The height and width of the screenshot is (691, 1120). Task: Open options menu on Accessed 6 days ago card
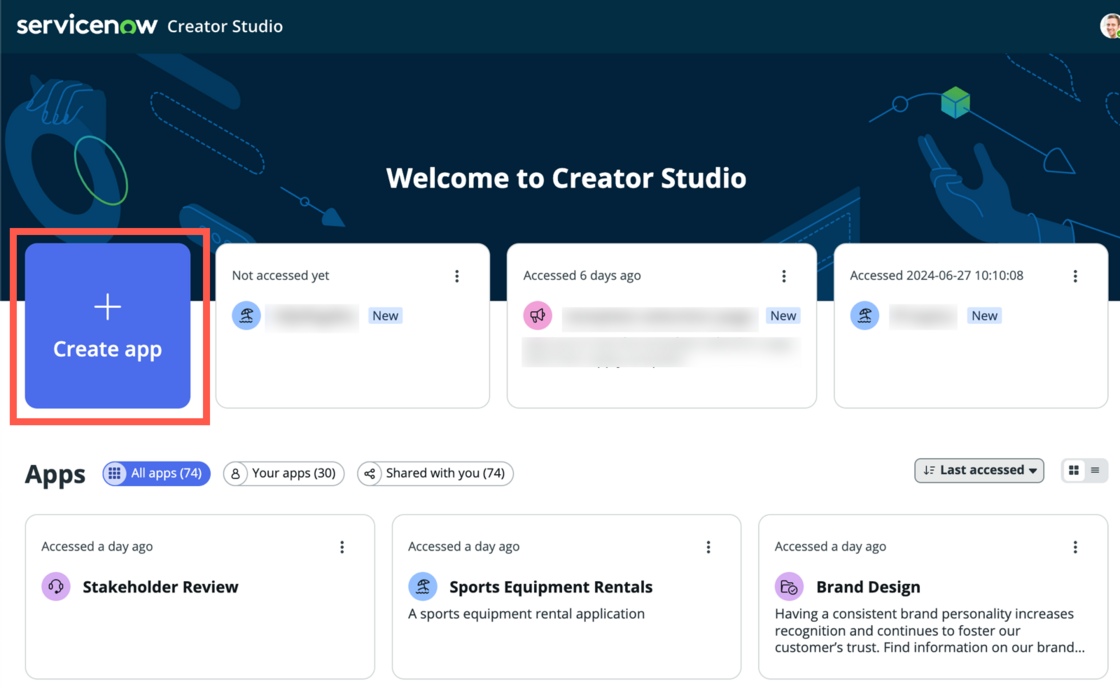(784, 276)
